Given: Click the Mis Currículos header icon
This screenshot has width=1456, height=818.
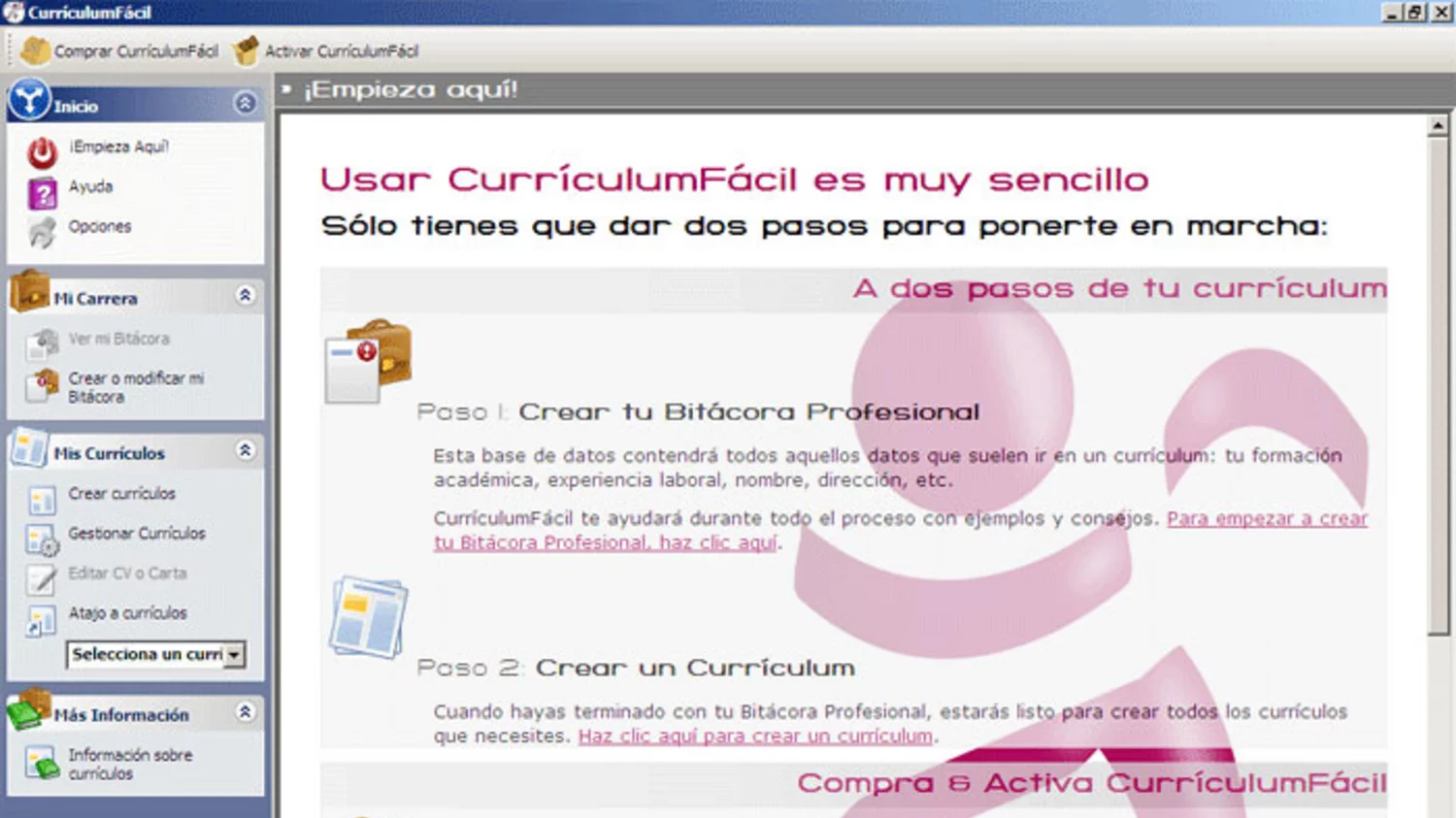Looking at the screenshot, I should pyautogui.click(x=29, y=447).
